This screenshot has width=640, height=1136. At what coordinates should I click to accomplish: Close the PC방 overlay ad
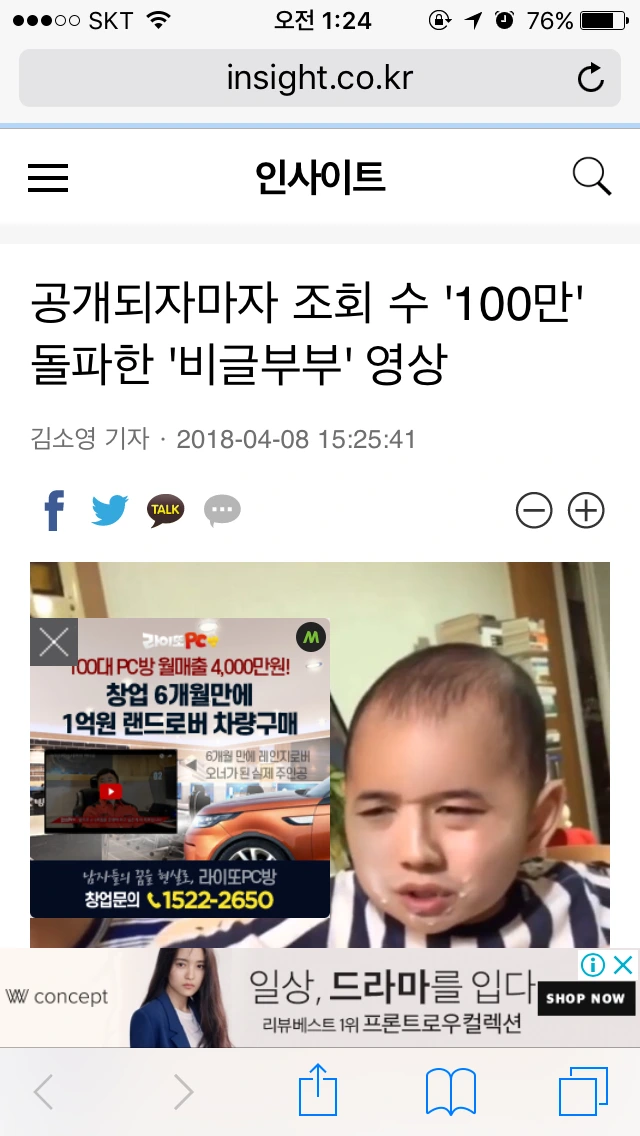54,642
